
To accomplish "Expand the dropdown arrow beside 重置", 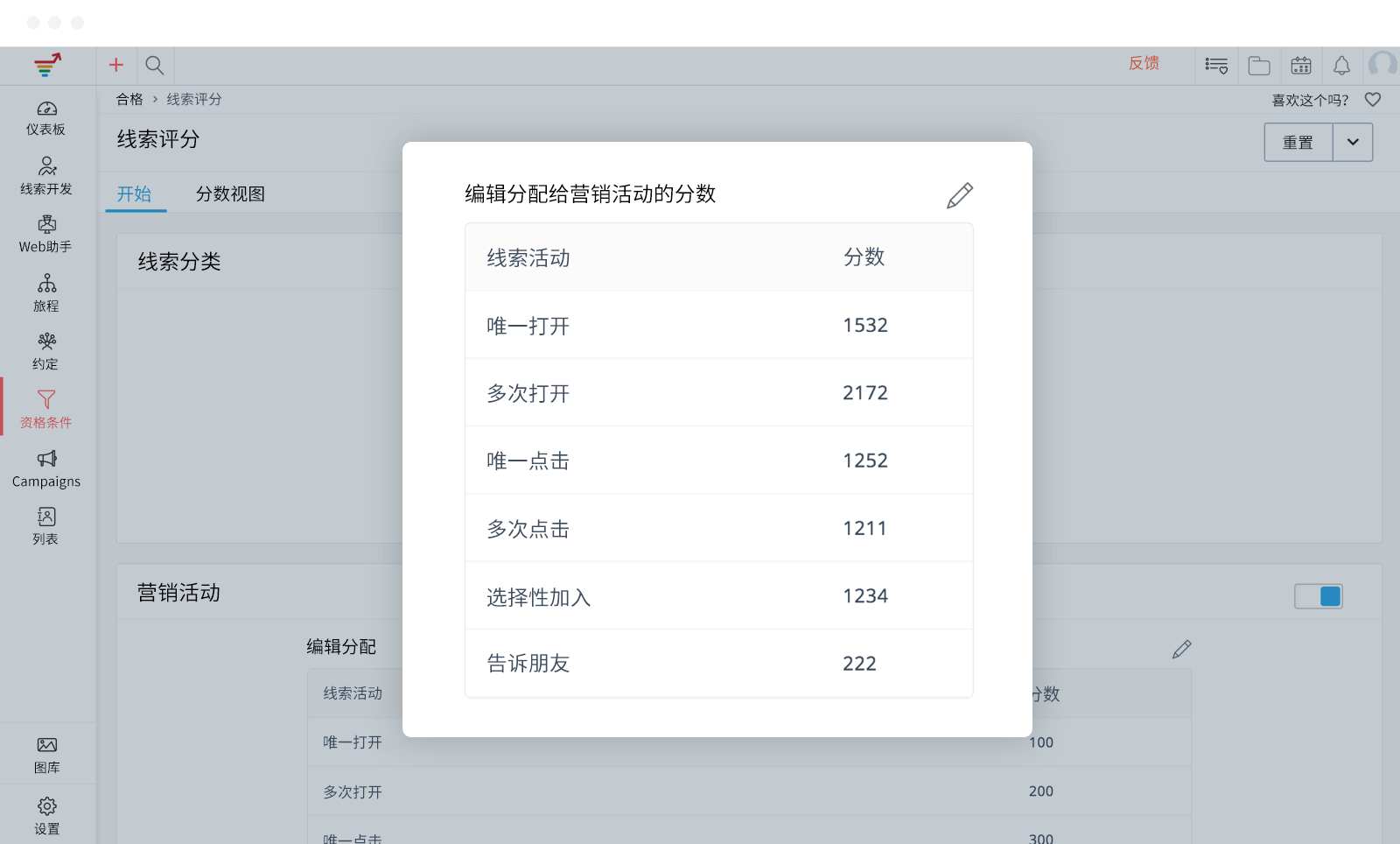I will [1353, 142].
